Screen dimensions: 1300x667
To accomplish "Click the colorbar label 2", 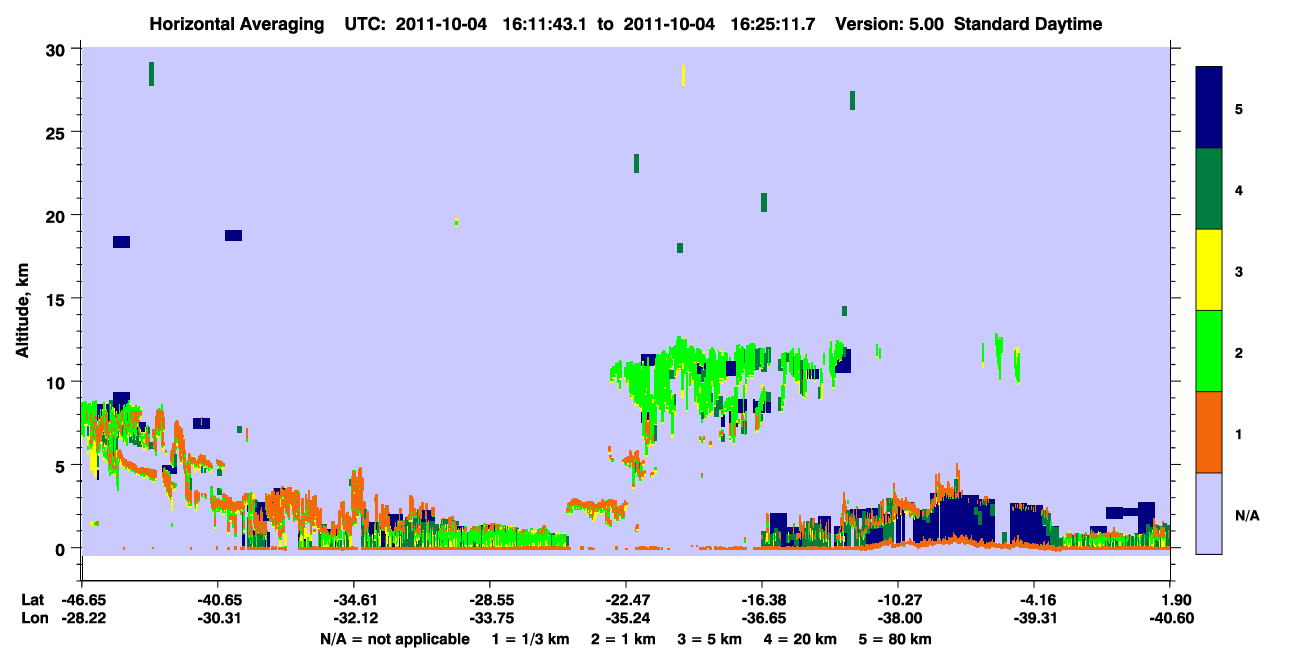I will 1239,351.
